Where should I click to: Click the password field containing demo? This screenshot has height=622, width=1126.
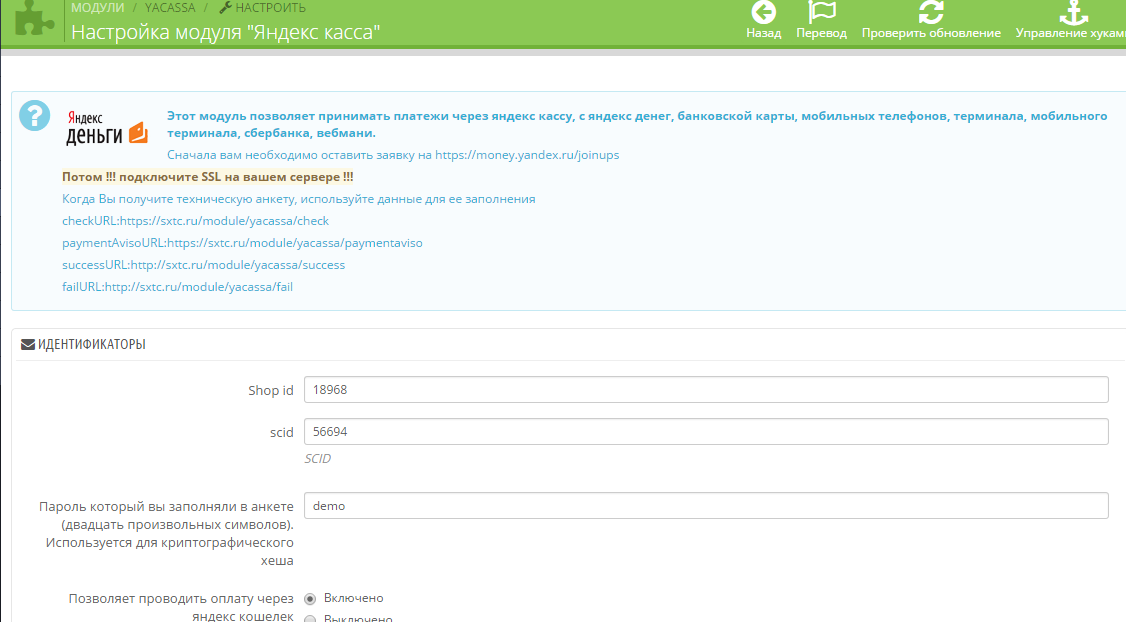pyautogui.click(x=706, y=506)
